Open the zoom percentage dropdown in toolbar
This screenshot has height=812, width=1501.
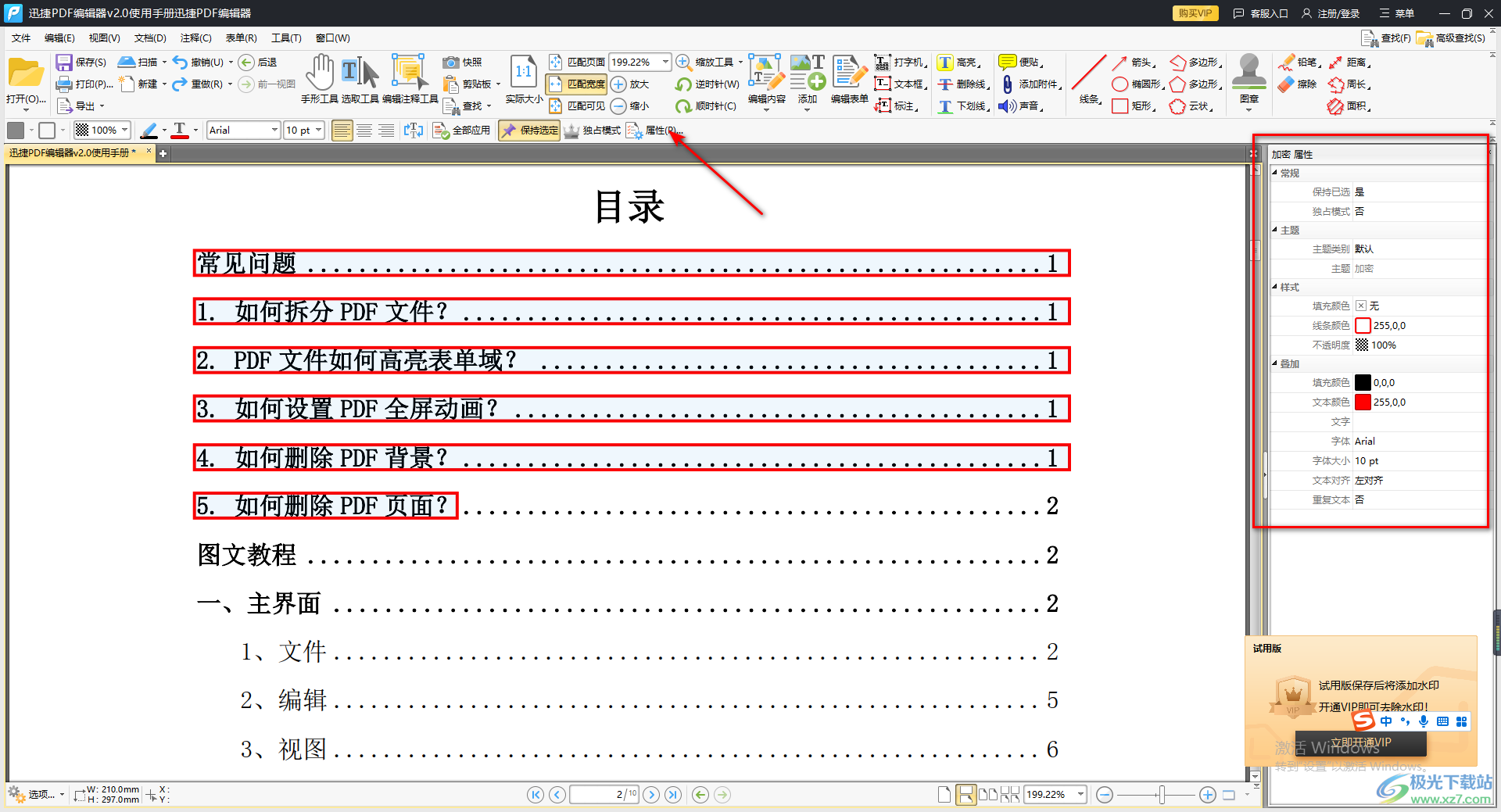(x=665, y=62)
